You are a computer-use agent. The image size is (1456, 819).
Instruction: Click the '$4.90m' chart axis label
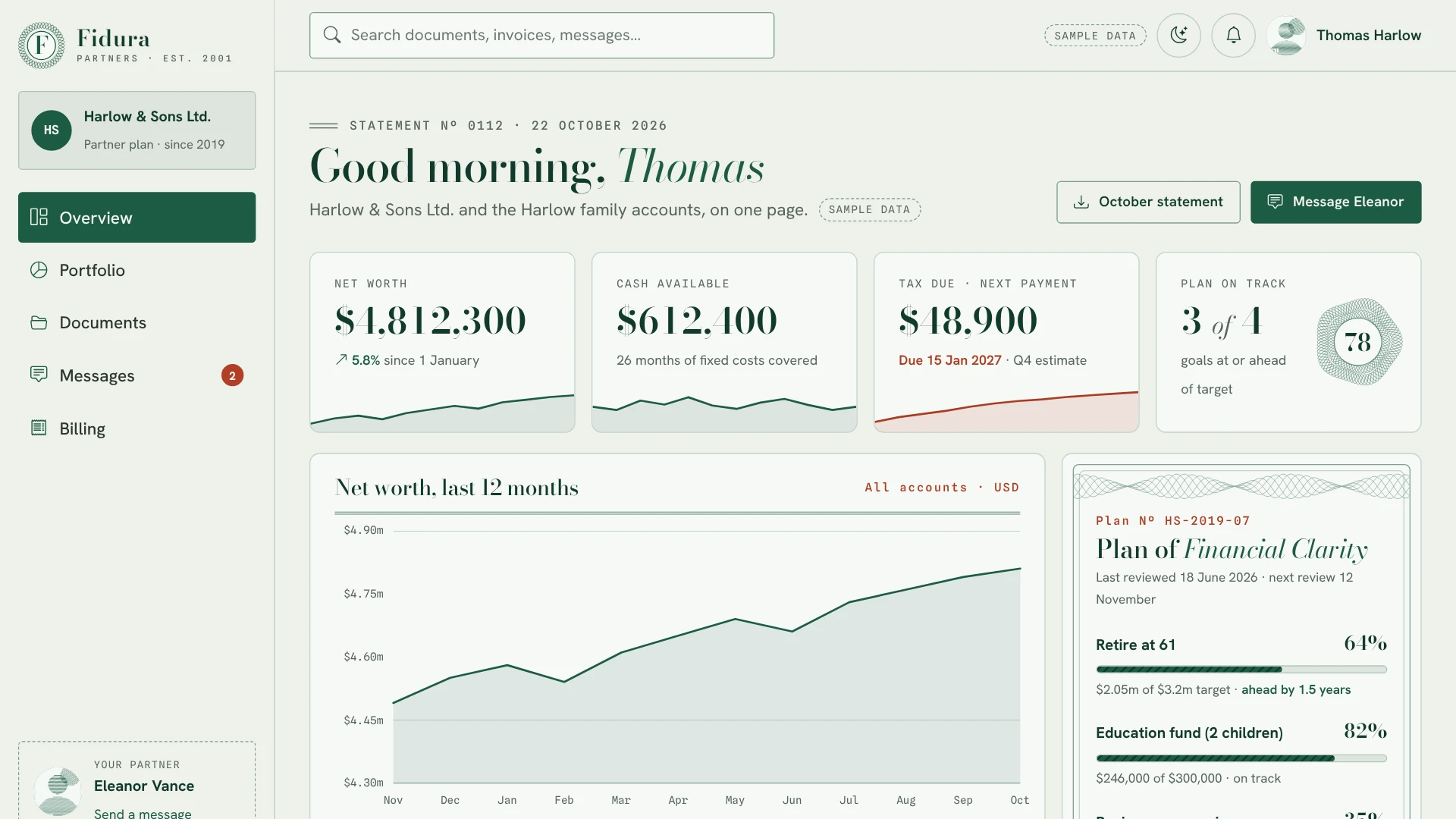click(x=363, y=530)
